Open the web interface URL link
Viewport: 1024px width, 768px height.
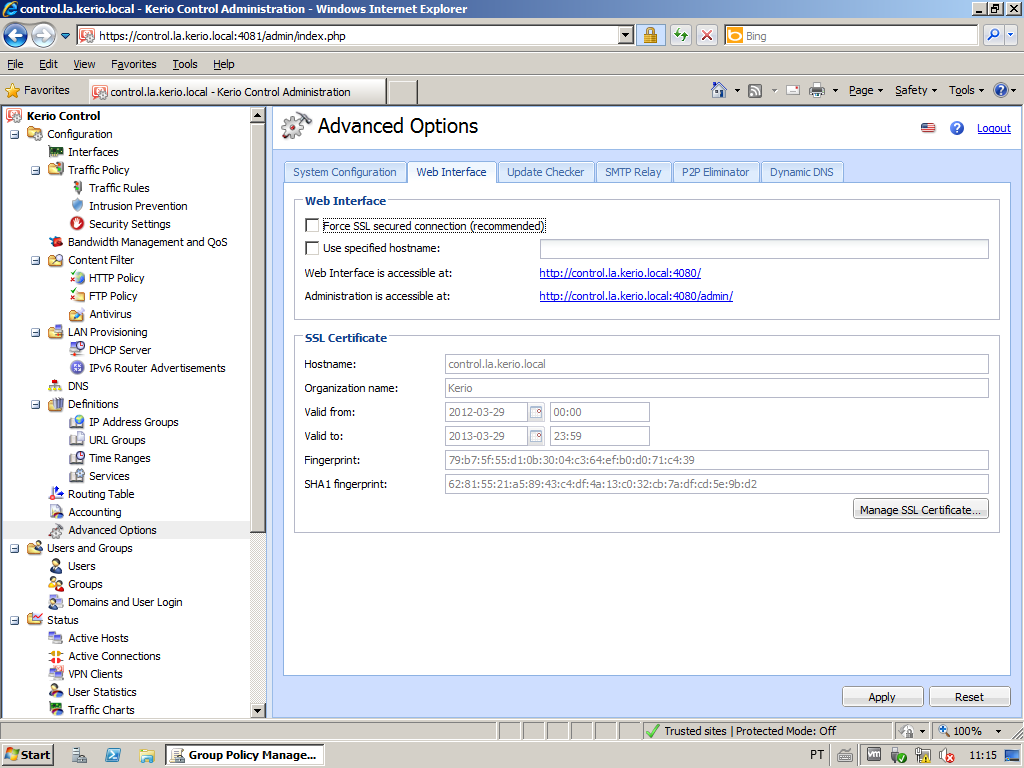tap(620, 273)
